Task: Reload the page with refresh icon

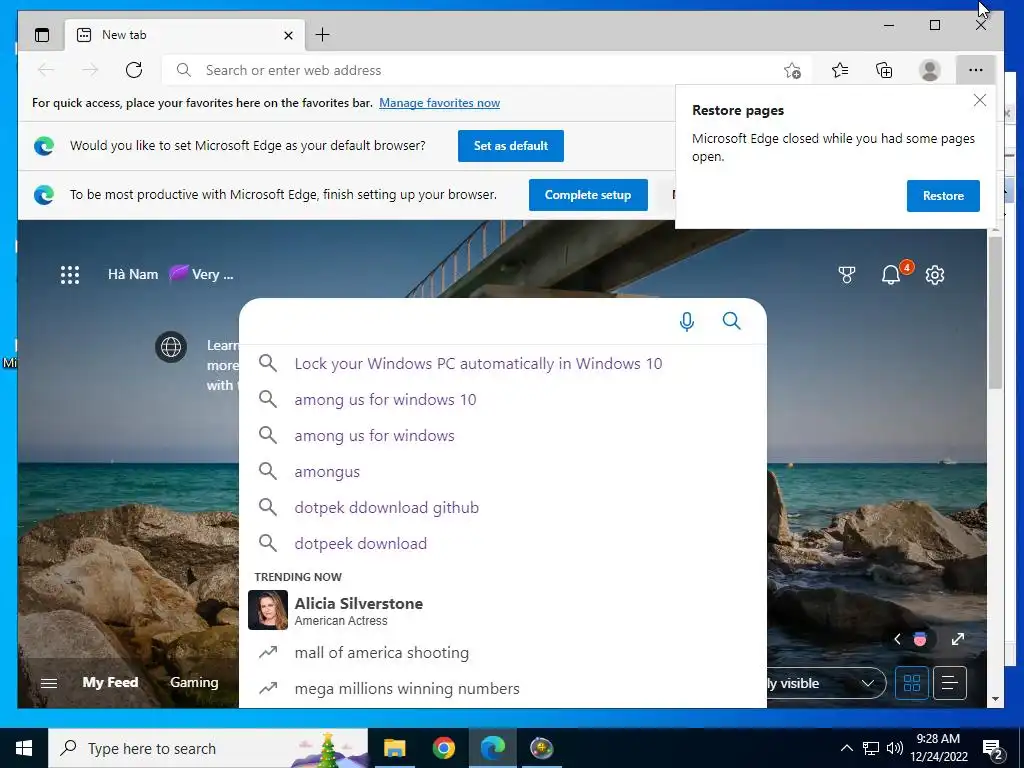Action: click(134, 70)
